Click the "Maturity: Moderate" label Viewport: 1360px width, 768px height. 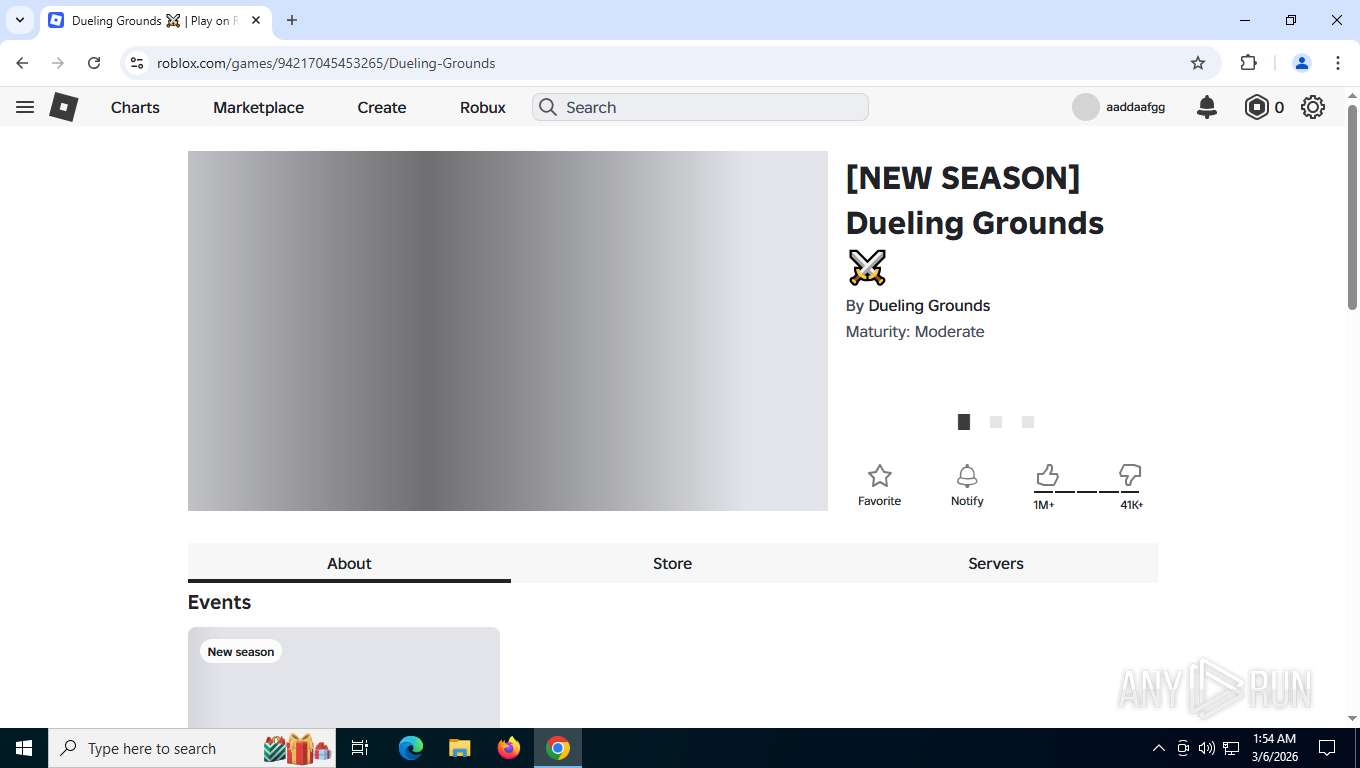tap(915, 332)
